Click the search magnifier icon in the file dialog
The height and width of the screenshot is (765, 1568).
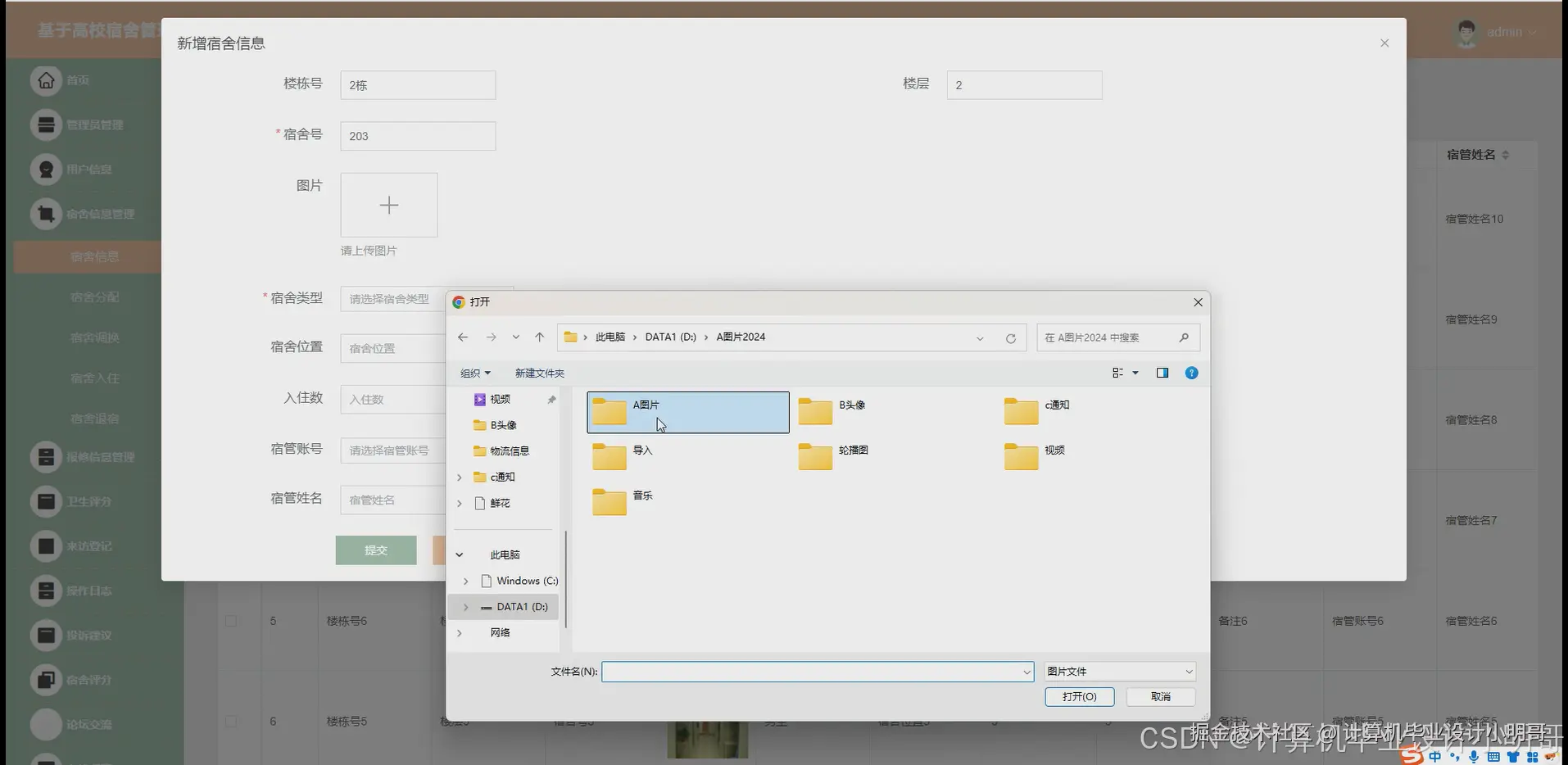(x=1184, y=337)
